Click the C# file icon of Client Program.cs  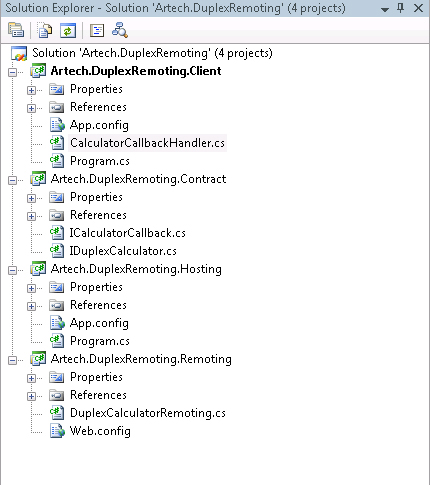coord(57,161)
